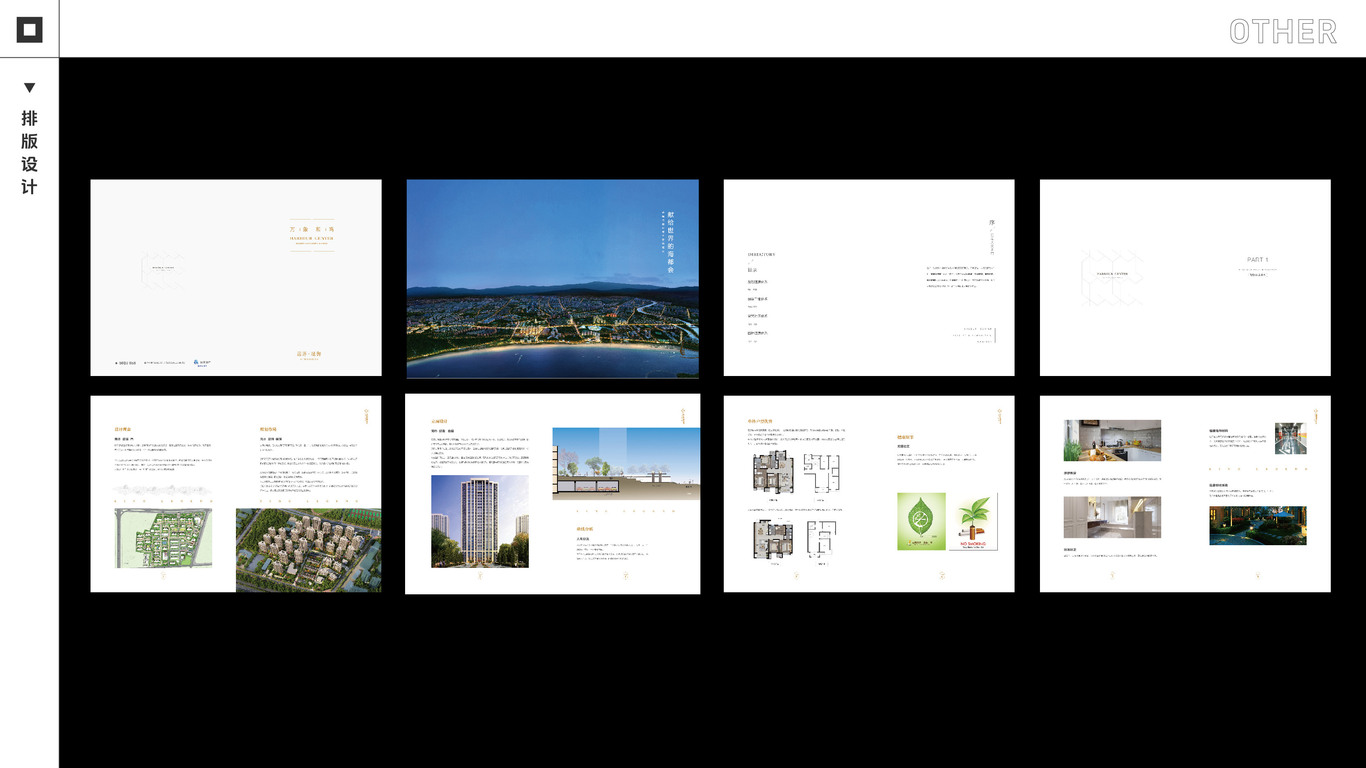
Task: Click the OTHER outlined heading
Action: pos(1283,31)
